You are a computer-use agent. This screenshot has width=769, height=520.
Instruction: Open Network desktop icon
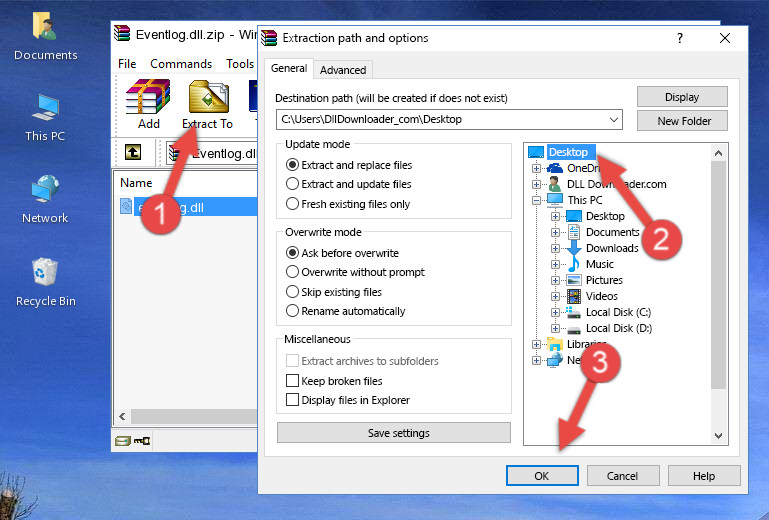pyautogui.click(x=45, y=189)
